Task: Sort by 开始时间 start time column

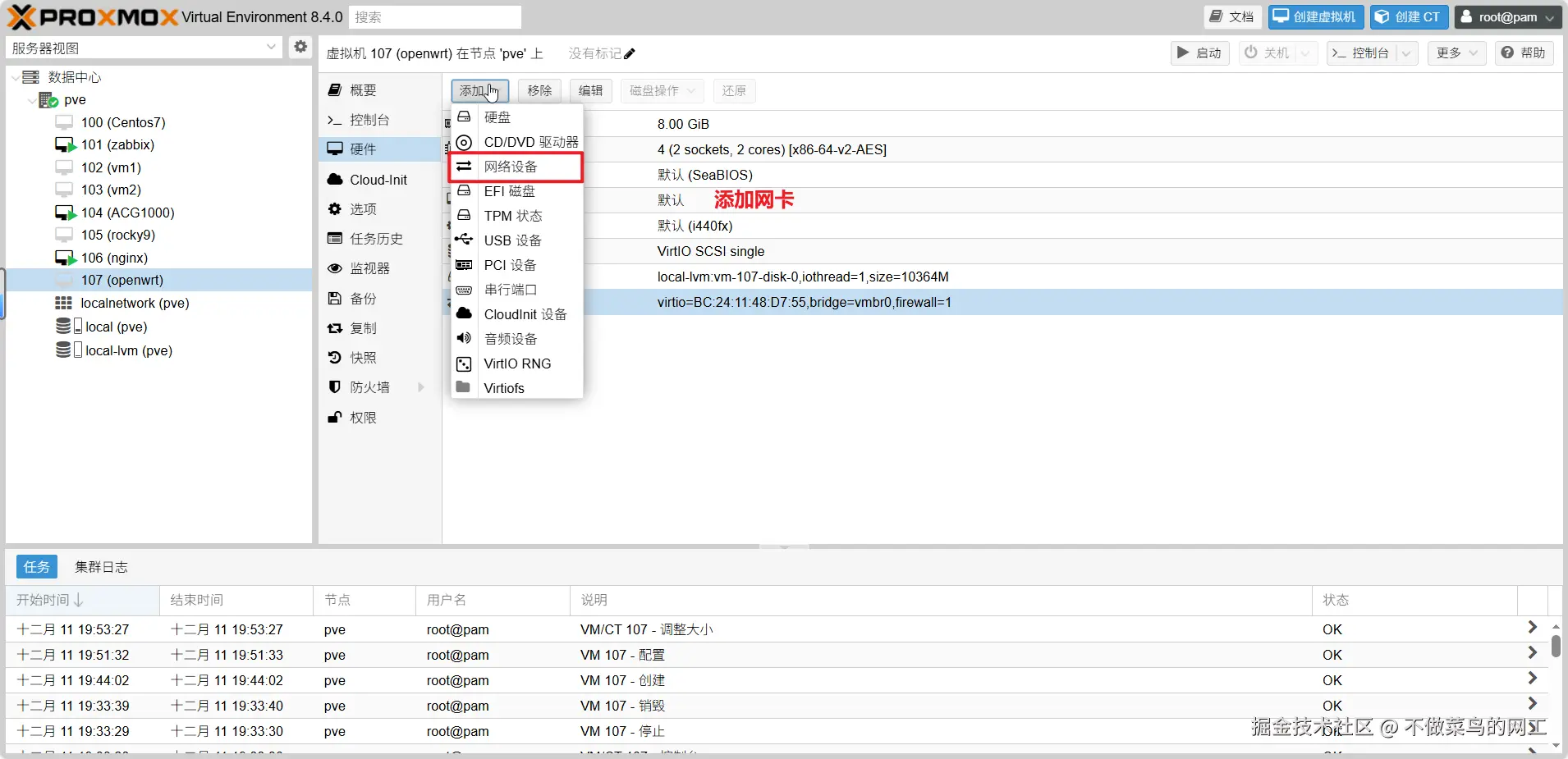Action: tap(82, 600)
